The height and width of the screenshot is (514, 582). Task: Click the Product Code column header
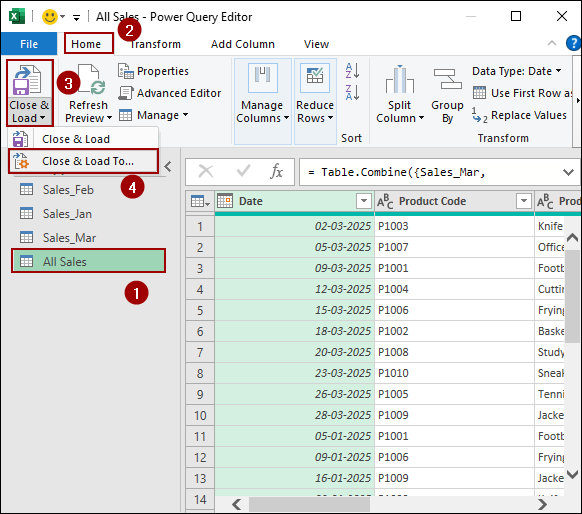tap(454, 201)
